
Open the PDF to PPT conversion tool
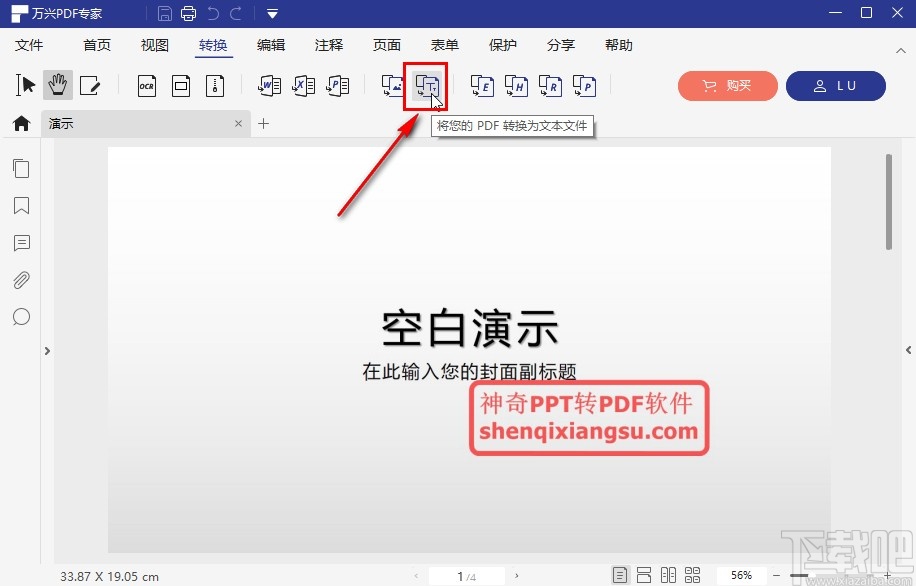coord(337,85)
